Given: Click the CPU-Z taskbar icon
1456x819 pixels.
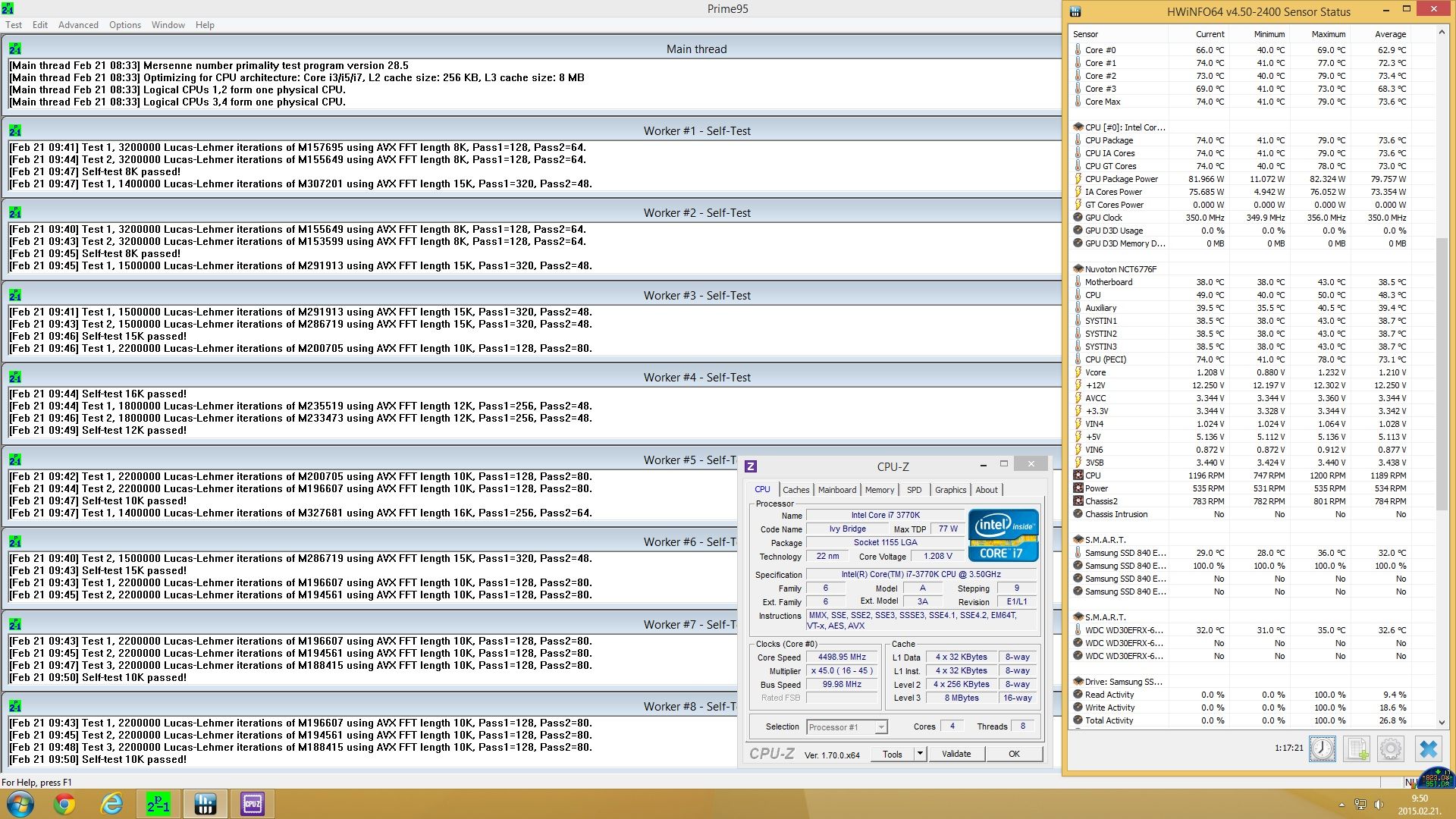Looking at the screenshot, I should pyautogui.click(x=253, y=804).
